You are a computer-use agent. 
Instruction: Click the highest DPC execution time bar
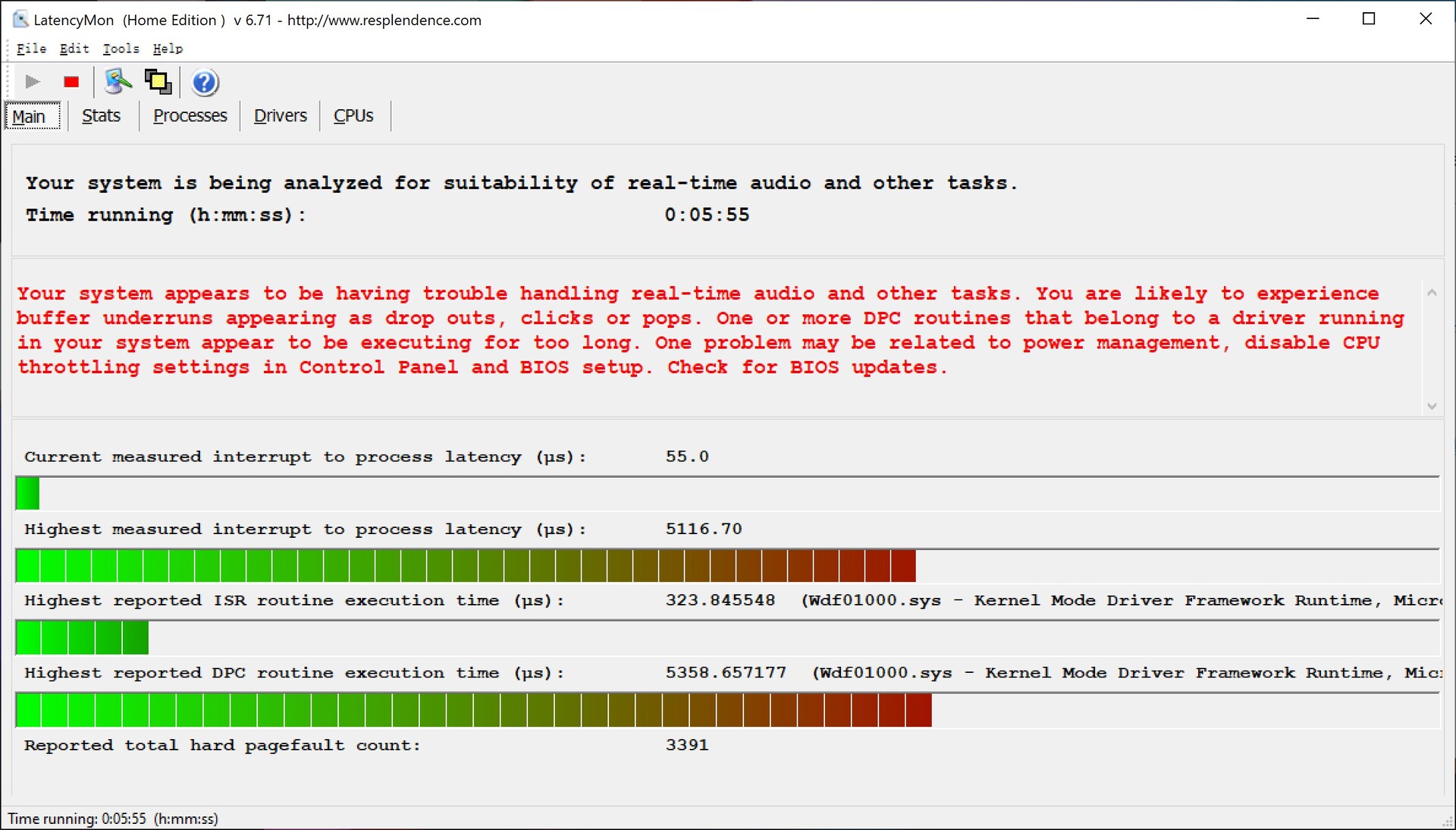pos(473,710)
